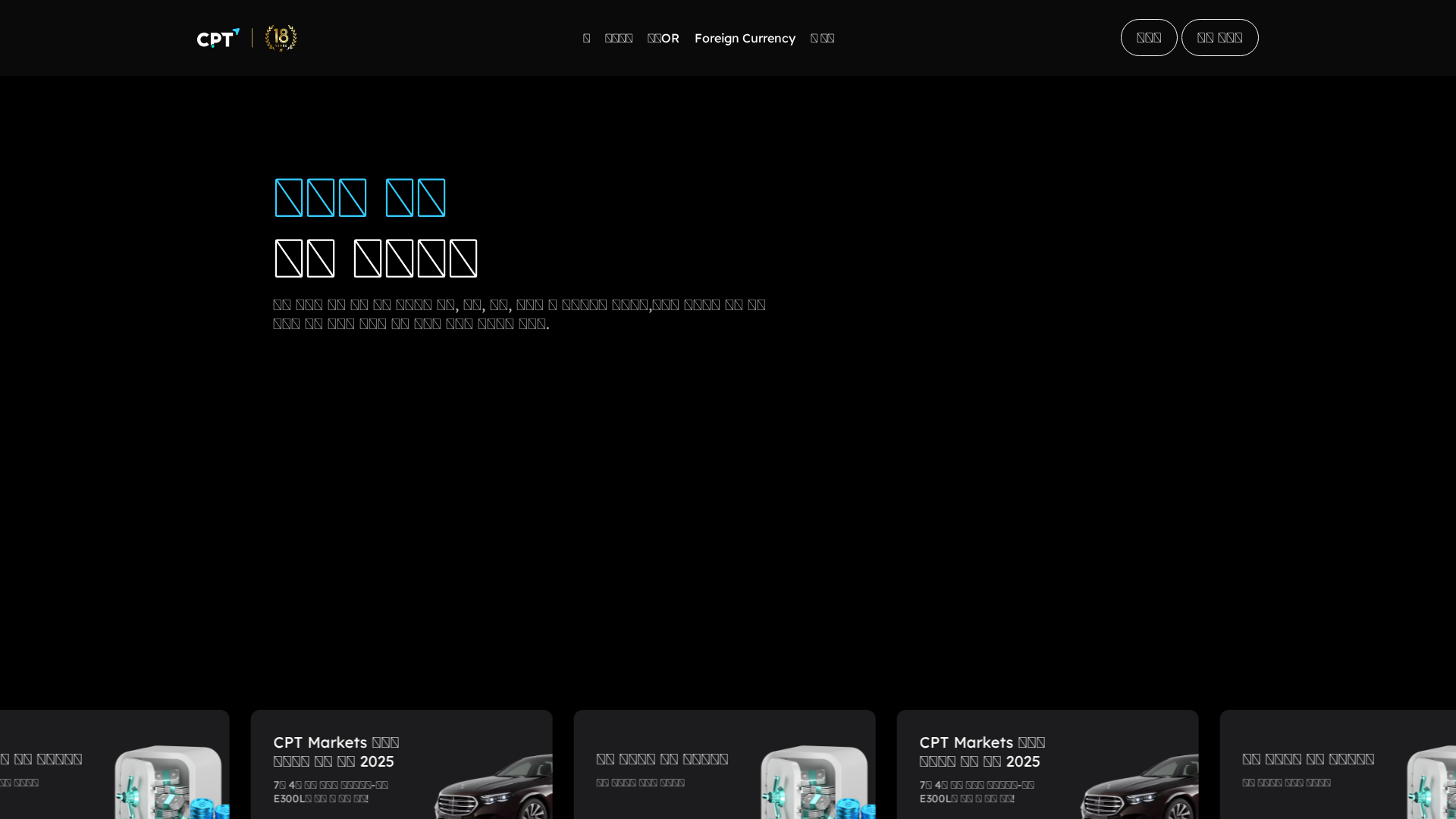
Task: Open nav item right of Foreign Currency
Action: pos(822,38)
